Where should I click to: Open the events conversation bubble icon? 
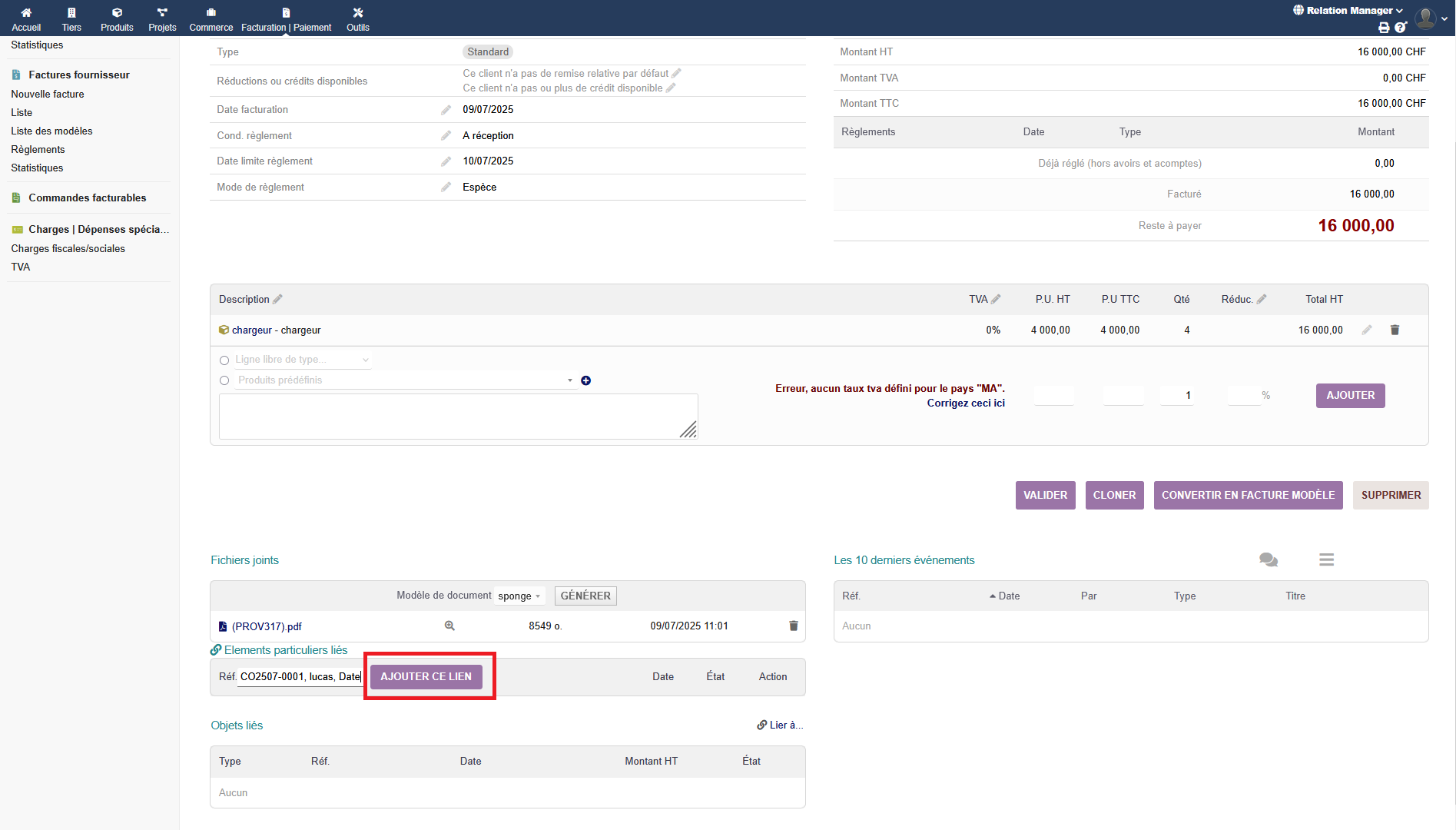tap(1268, 559)
